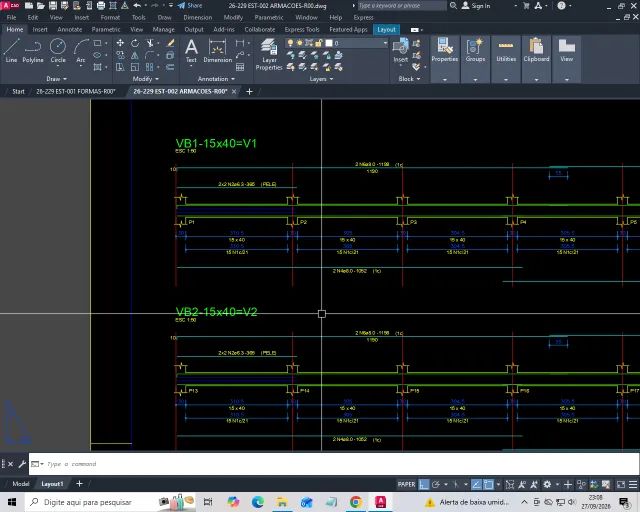Expand the Layers panel
This screenshot has height=512, width=640.
[321, 79]
